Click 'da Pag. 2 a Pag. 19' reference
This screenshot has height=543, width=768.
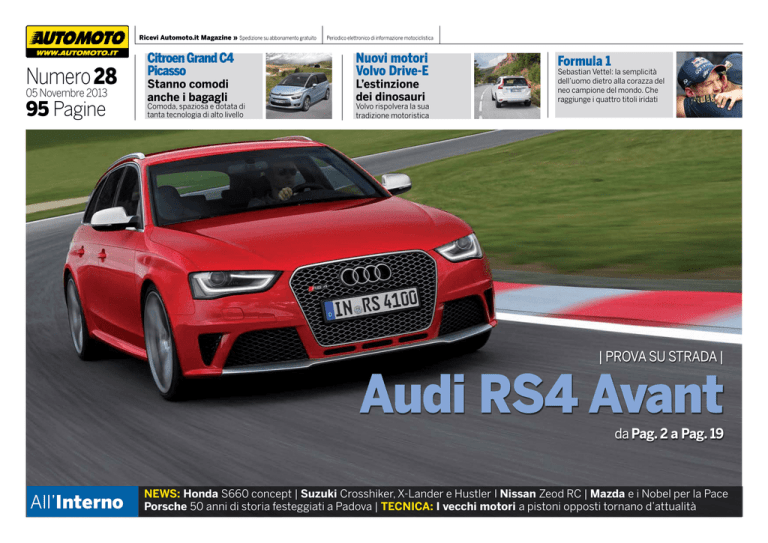[x=669, y=434]
